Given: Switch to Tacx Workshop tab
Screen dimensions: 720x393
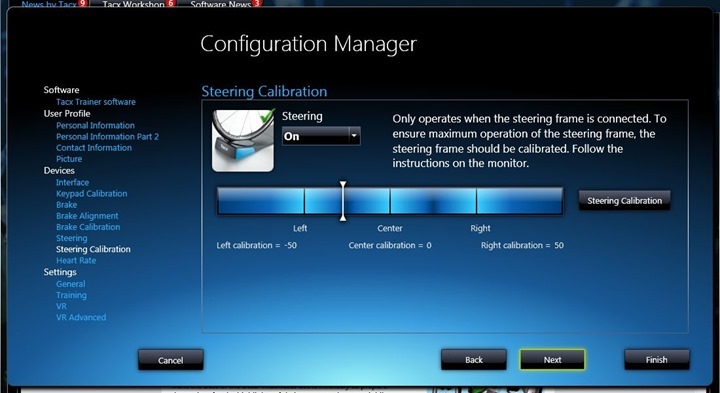Looking at the screenshot, I should 134,5.
